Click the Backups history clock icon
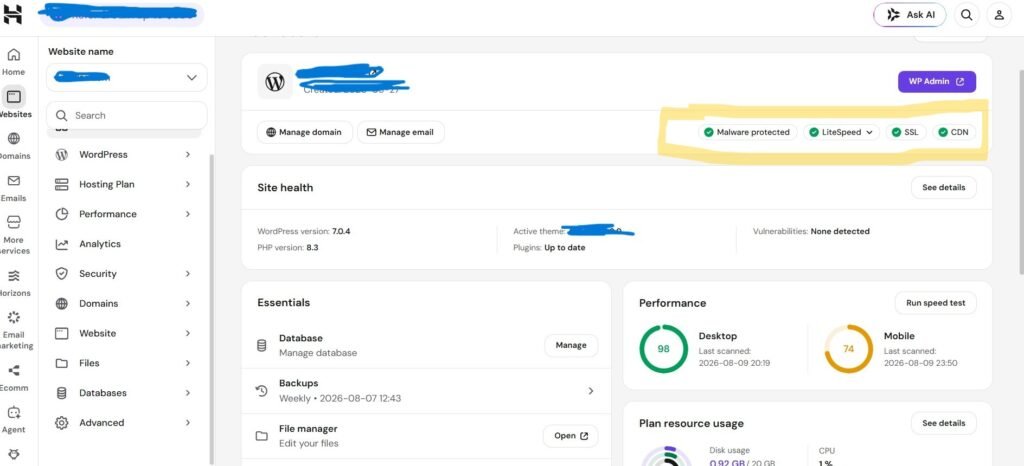 tap(261, 390)
